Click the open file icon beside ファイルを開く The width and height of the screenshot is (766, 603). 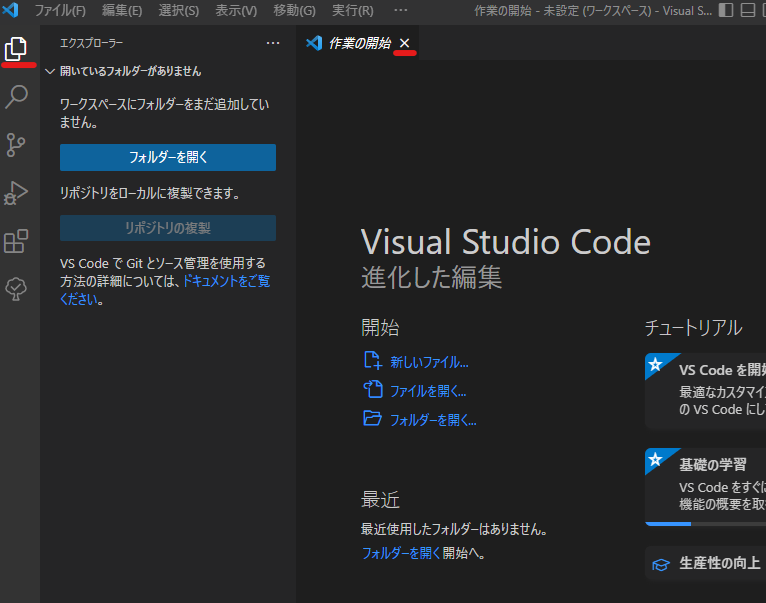[373, 389]
